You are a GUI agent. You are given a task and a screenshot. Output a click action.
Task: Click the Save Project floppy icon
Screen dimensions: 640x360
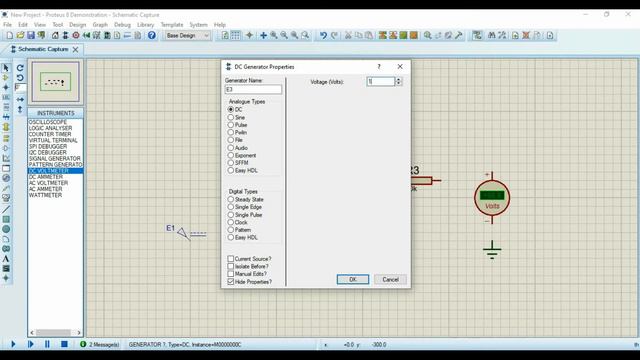click(31, 36)
